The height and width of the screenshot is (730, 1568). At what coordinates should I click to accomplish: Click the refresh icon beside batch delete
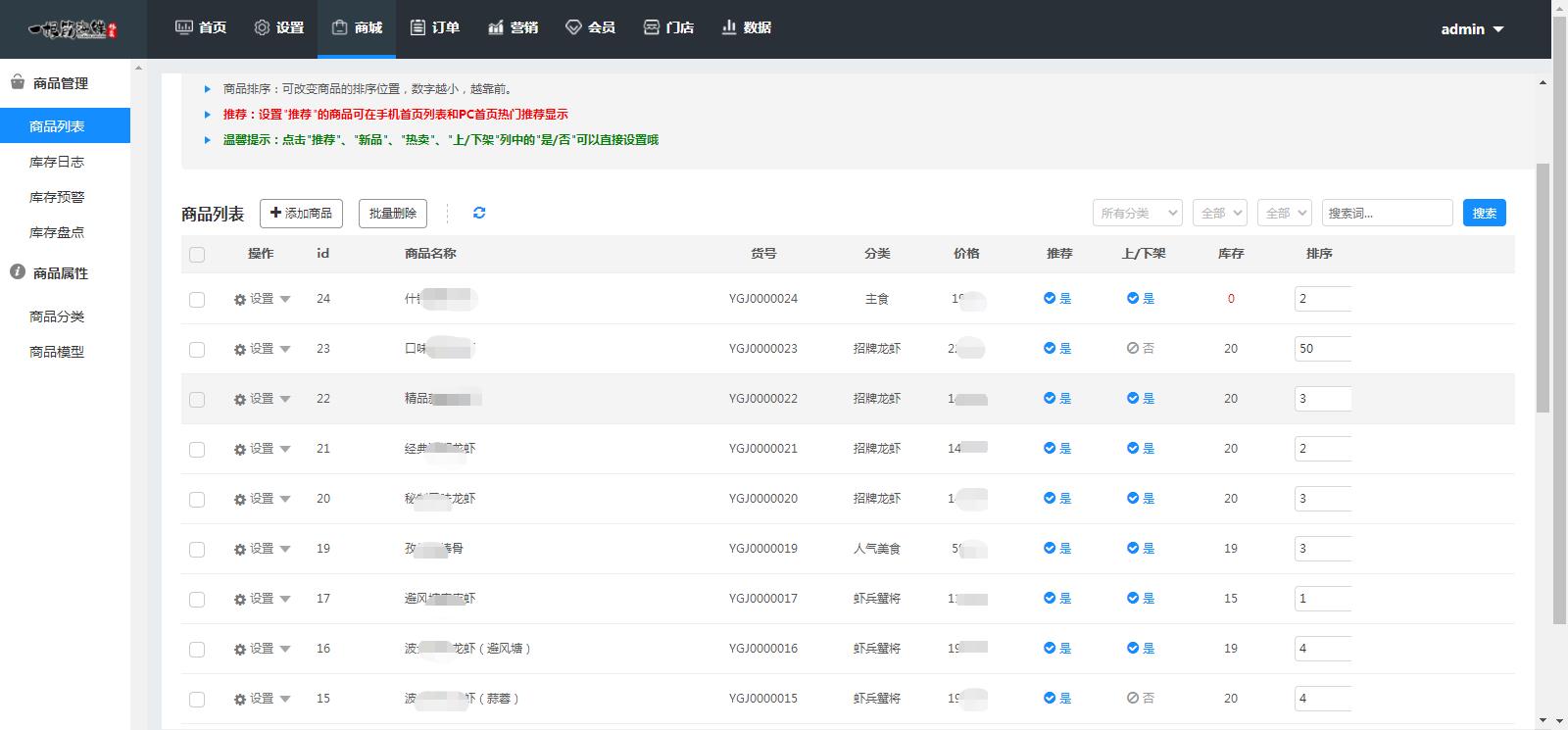[479, 213]
